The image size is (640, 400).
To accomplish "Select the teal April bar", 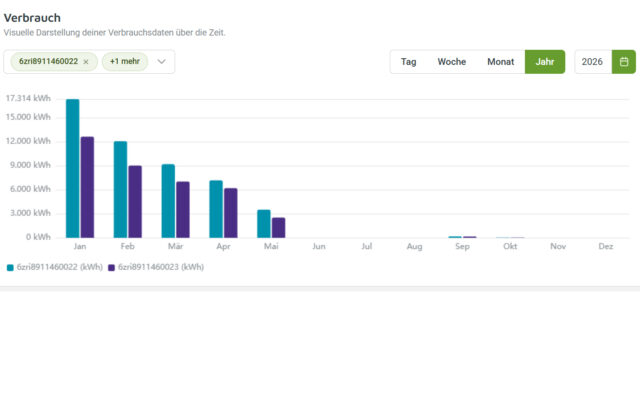I will click(x=216, y=209).
